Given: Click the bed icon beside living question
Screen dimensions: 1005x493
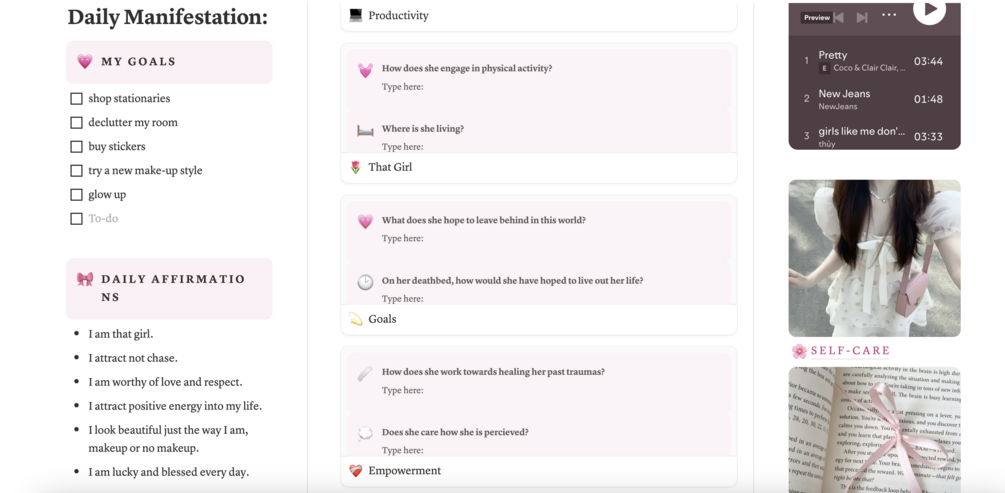Looking at the screenshot, I should coord(365,130).
